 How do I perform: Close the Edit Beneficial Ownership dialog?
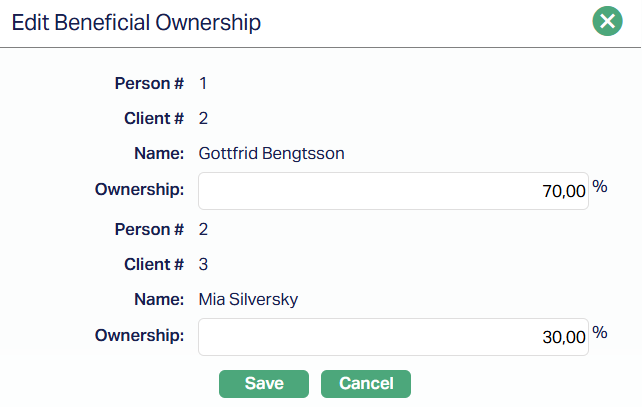click(607, 21)
